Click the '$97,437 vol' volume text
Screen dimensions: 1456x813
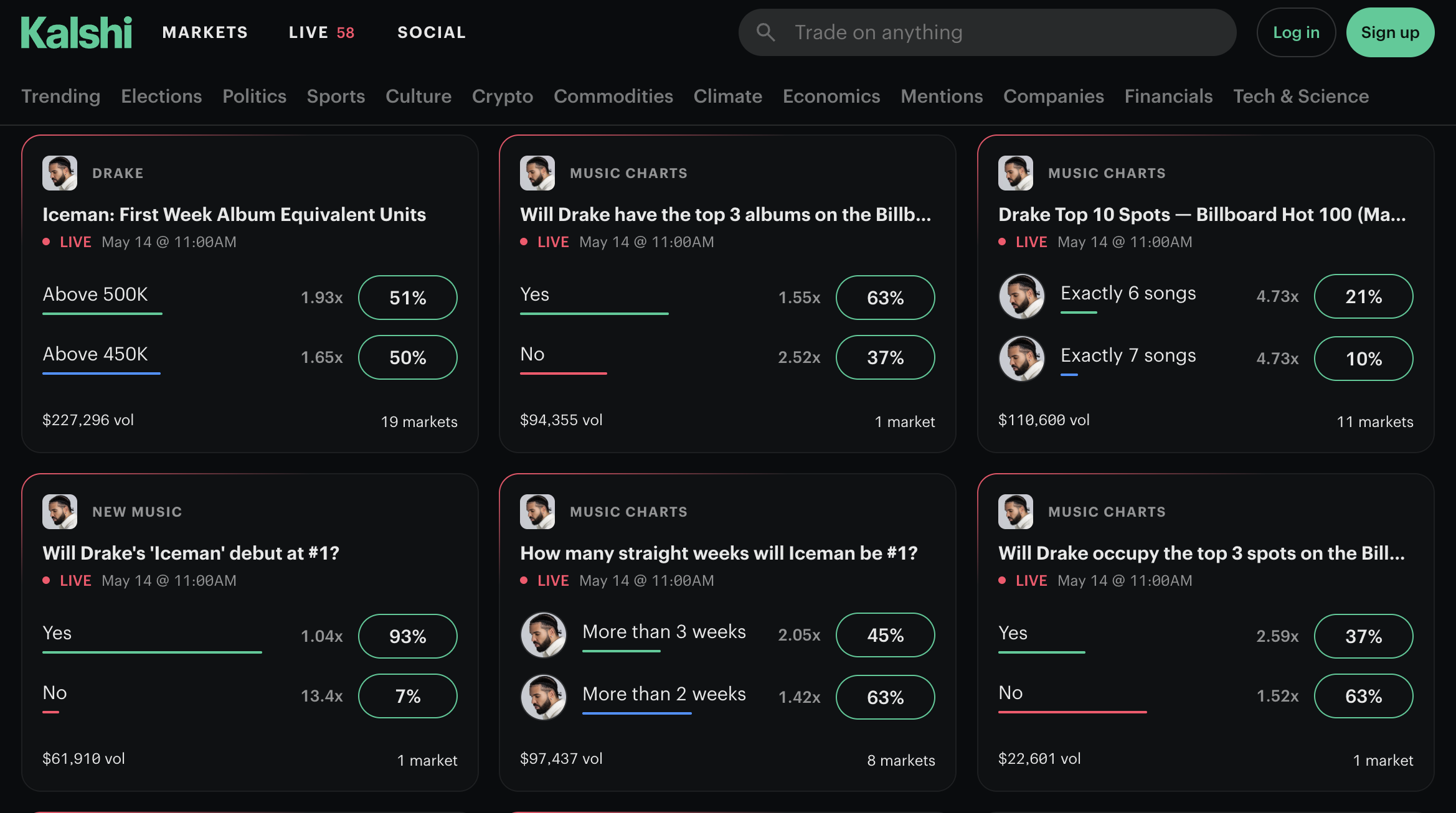[x=561, y=759]
